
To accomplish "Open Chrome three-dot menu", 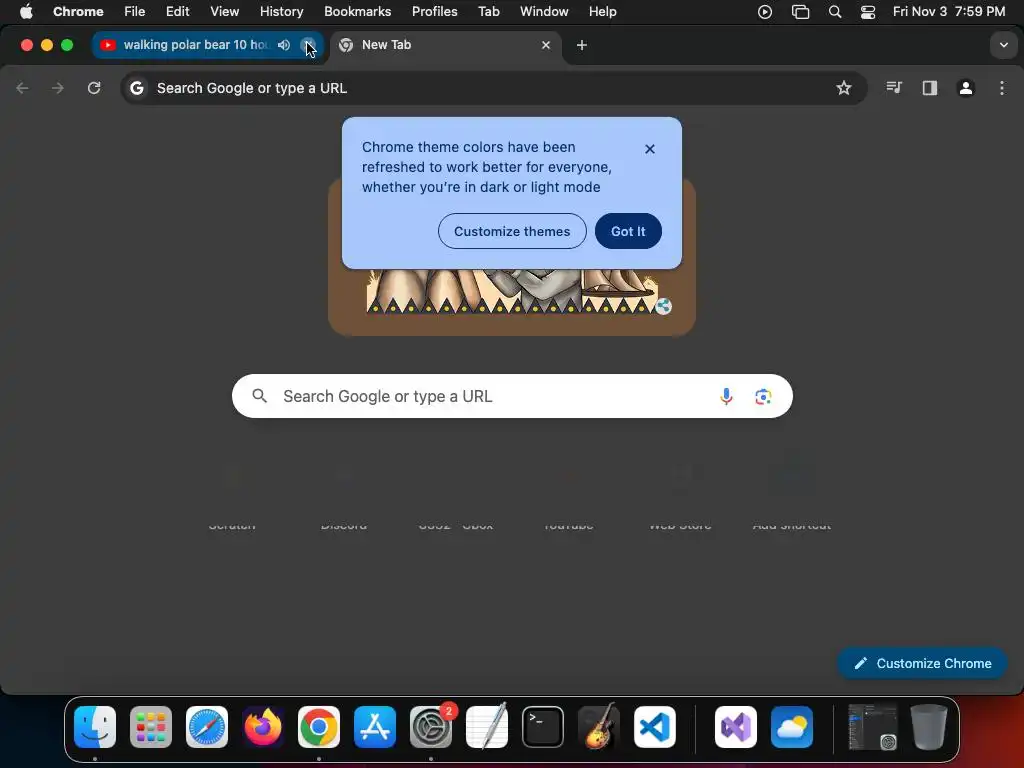I will point(1002,88).
